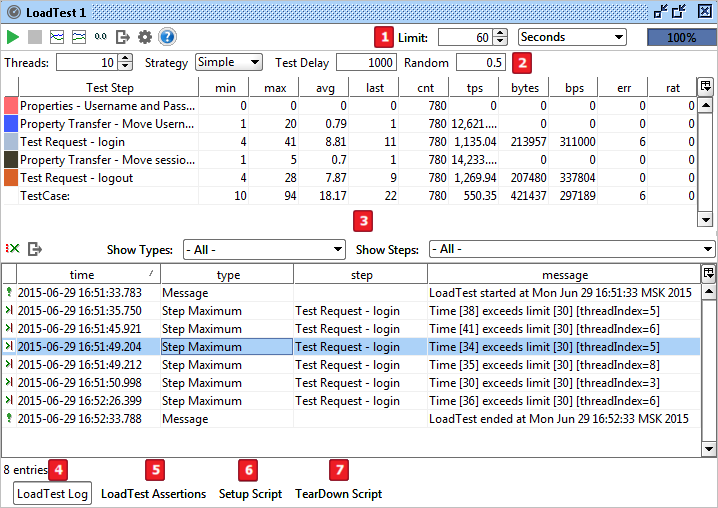Click the LoadTest 1 window title icon

[x=14, y=12]
